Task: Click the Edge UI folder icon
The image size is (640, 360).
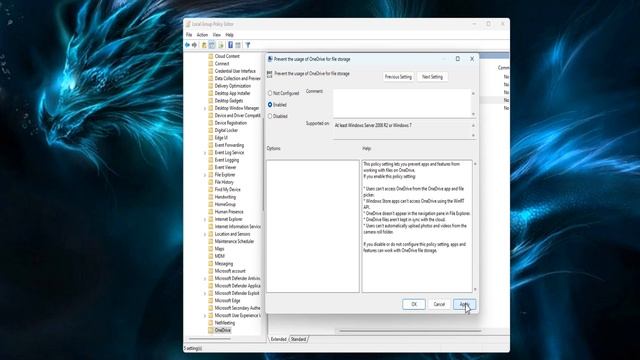Action: click(211, 138)
